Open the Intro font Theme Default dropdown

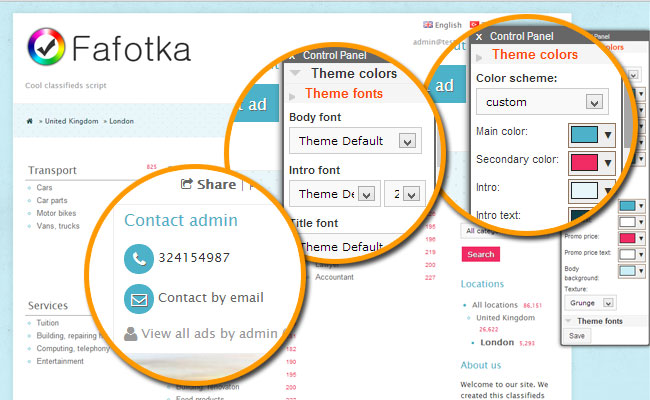click(335, 194)
